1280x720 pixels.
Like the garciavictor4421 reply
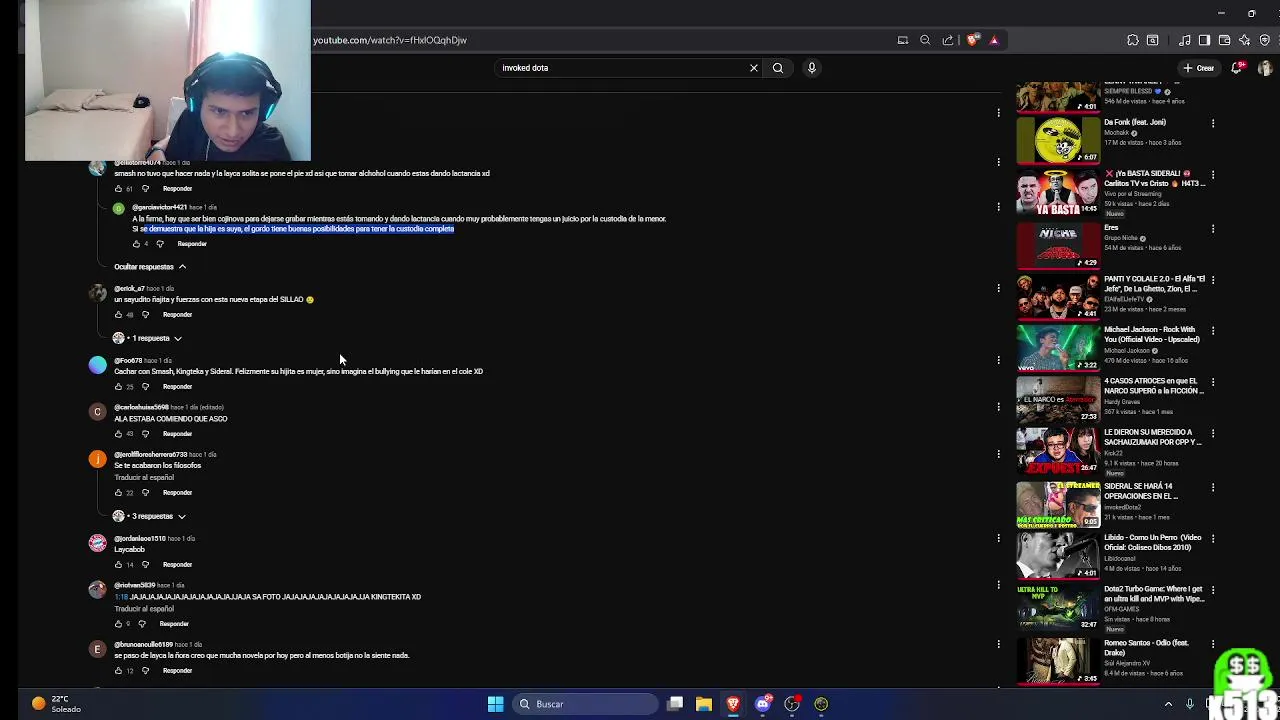coord(136,244)
